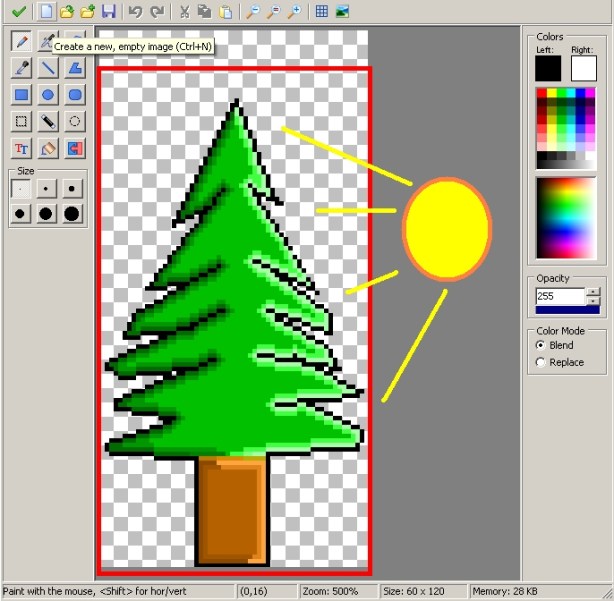
Task: Toggle the grid display icon
Action: pos(321,12)
